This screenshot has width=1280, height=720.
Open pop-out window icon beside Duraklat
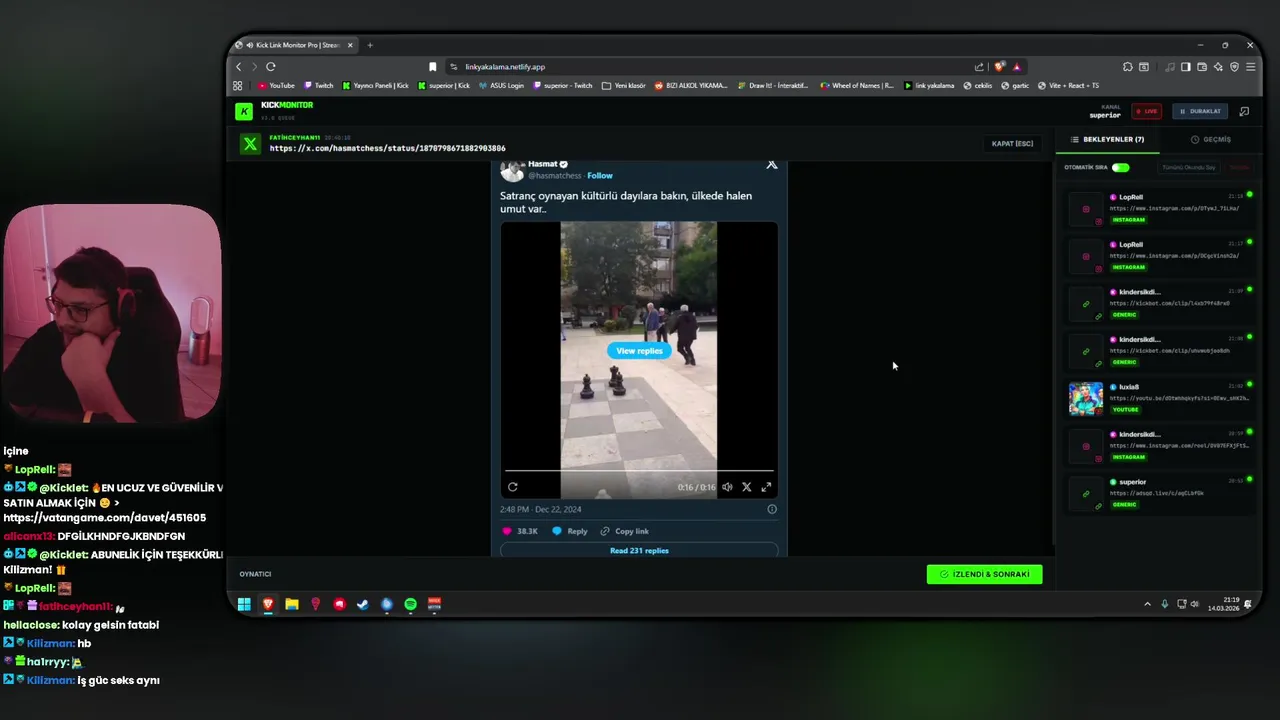click(1244, 111)
